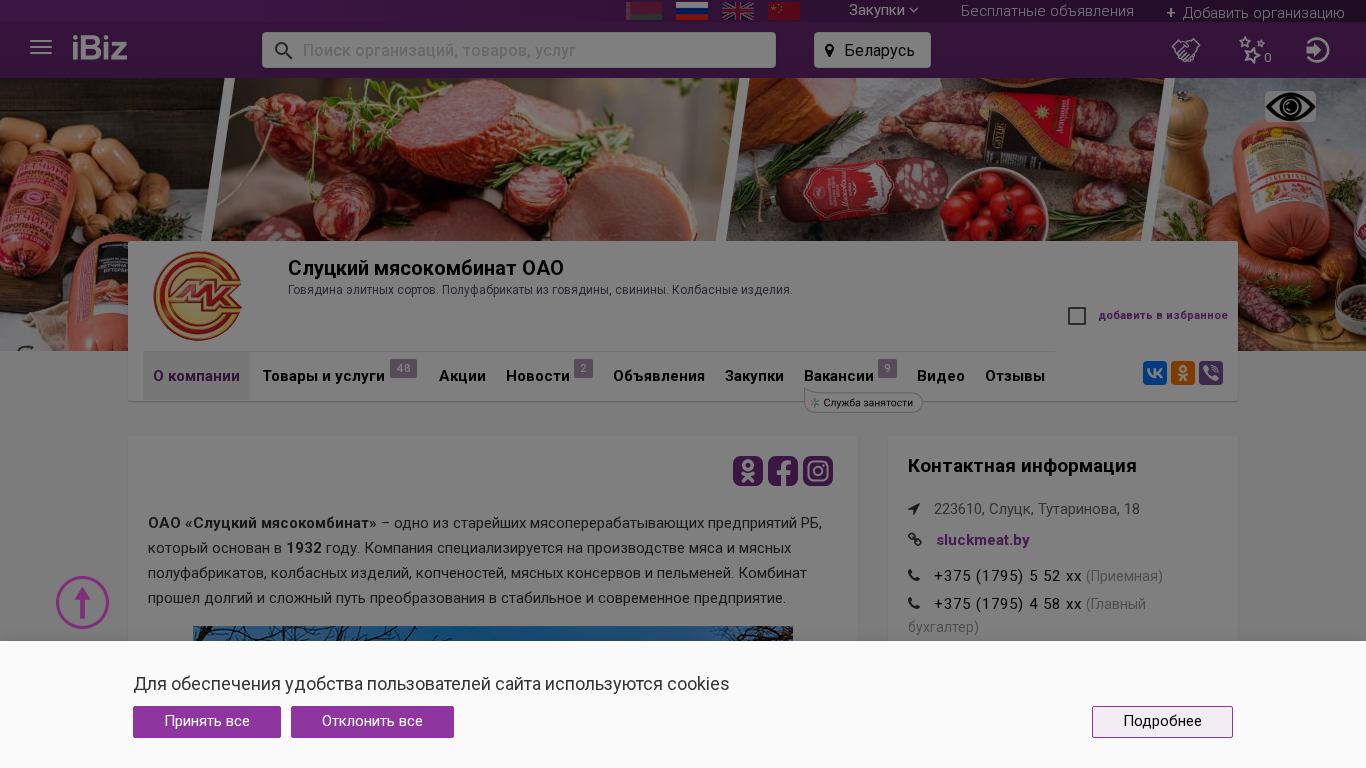Image resolution: width=1366 pixels, height=768 pixels.
Task: Click 'Добавить организацию' link
Action: coord(1255,13)
